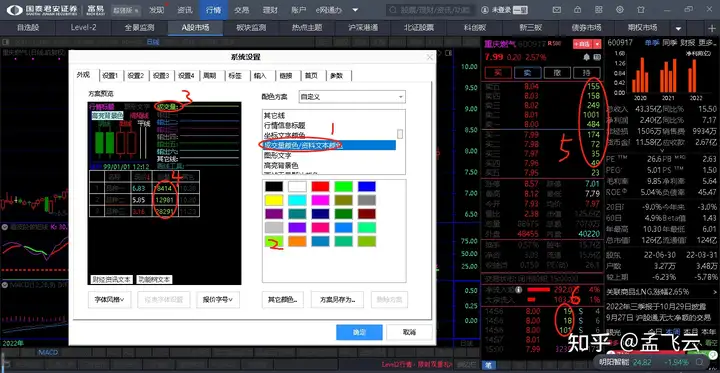The height and width of the screenshot is (373, 720).
Task: Click the search input field at top
Action: 431,10
